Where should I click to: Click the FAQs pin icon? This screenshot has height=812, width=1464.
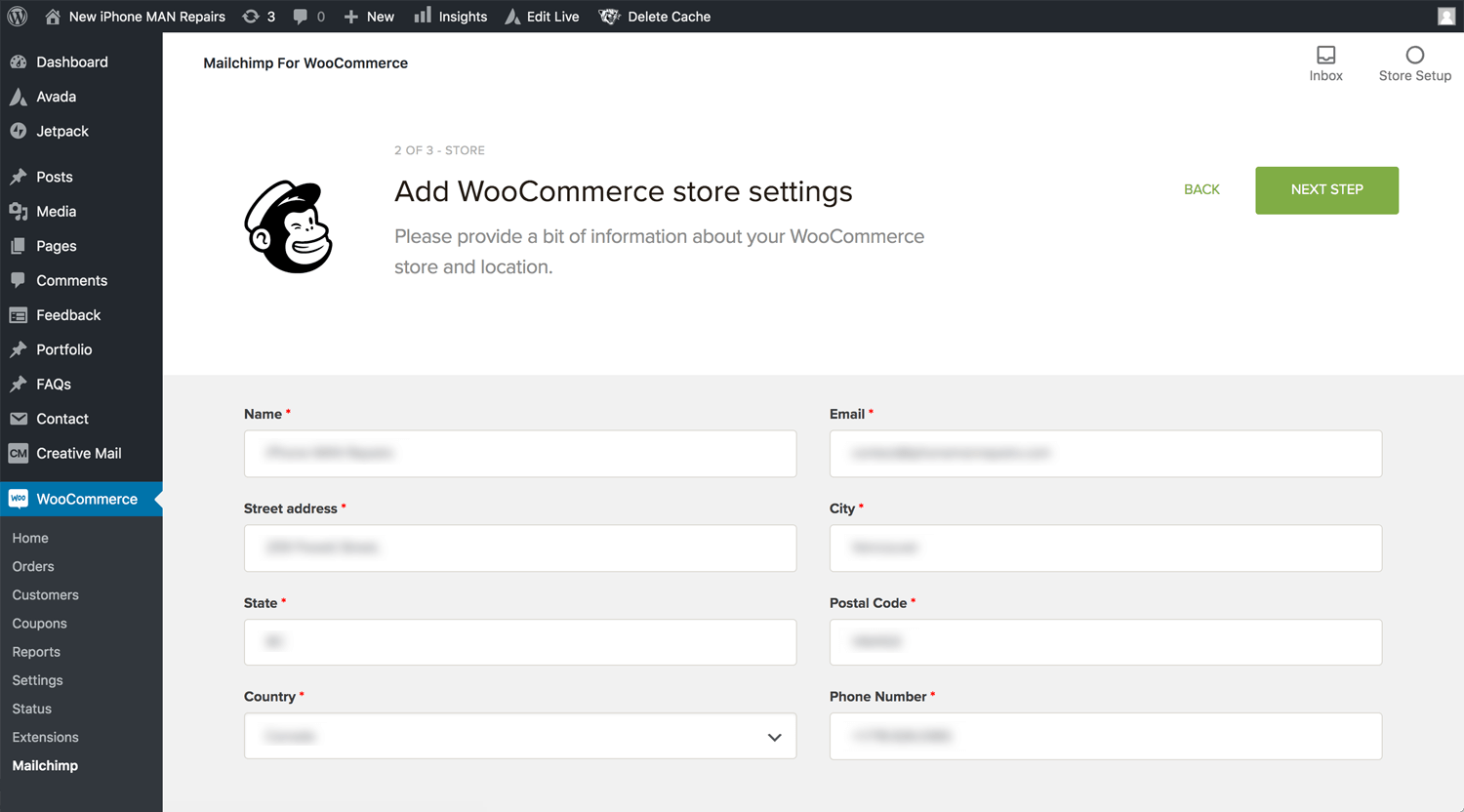[19, 384]
